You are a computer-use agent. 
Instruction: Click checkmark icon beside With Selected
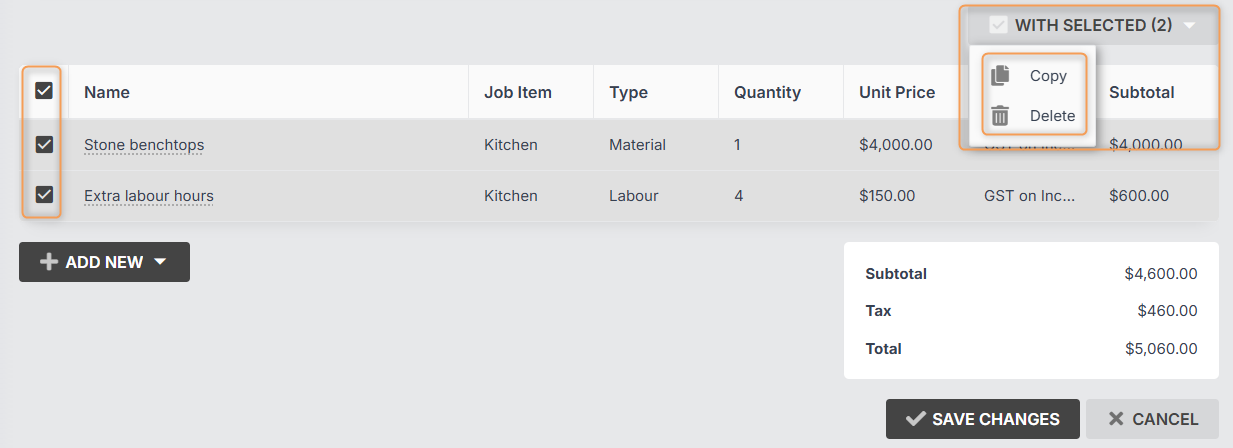pos(998,26)
